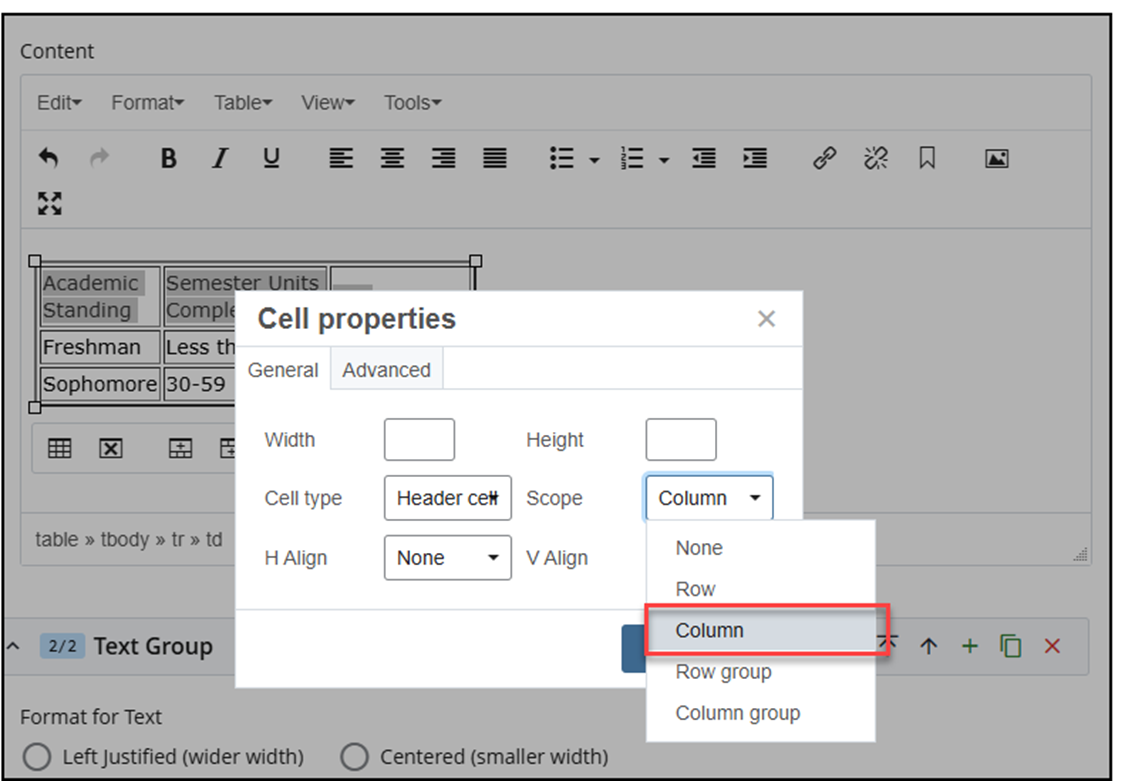Click the Insert image icon
This screenshot has width=1125, height=781.
[x=996, y=158]
